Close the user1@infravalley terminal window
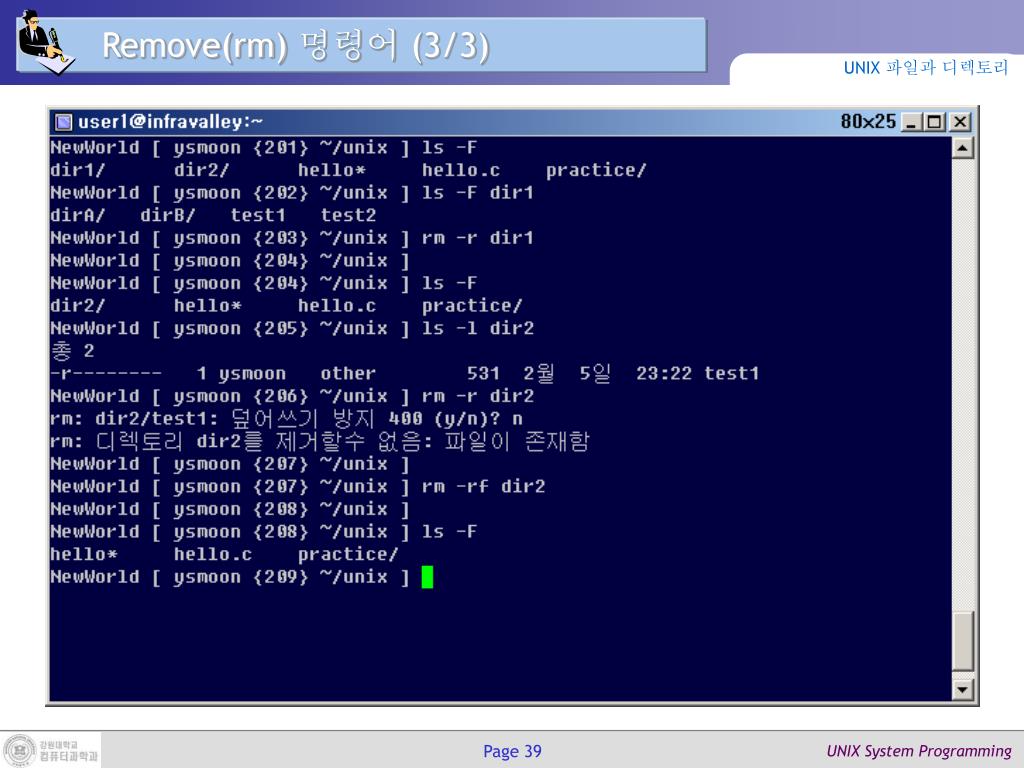Image resolution: width=1024 pixels, height=768 pixels. point(960,122)
